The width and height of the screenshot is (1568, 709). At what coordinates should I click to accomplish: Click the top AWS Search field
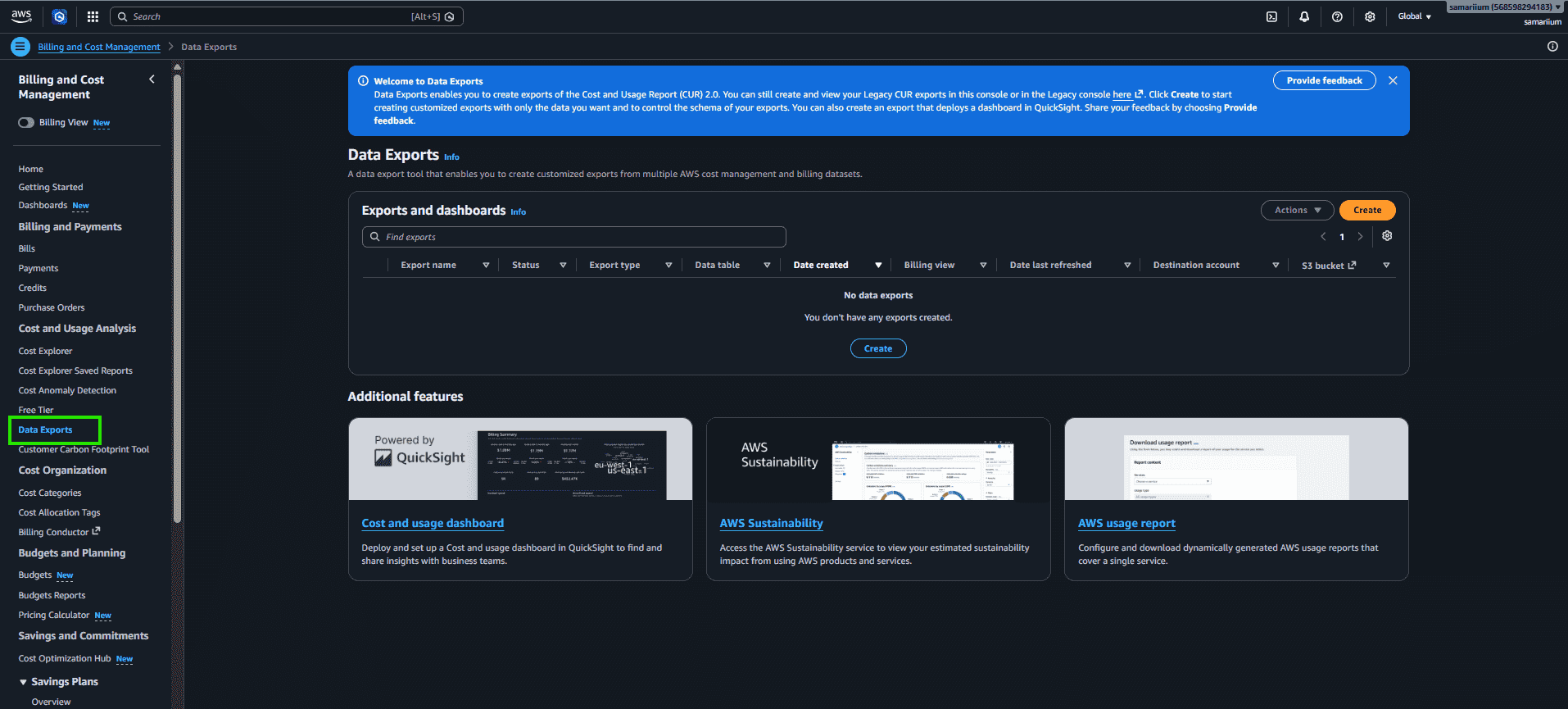click(286, 16)
